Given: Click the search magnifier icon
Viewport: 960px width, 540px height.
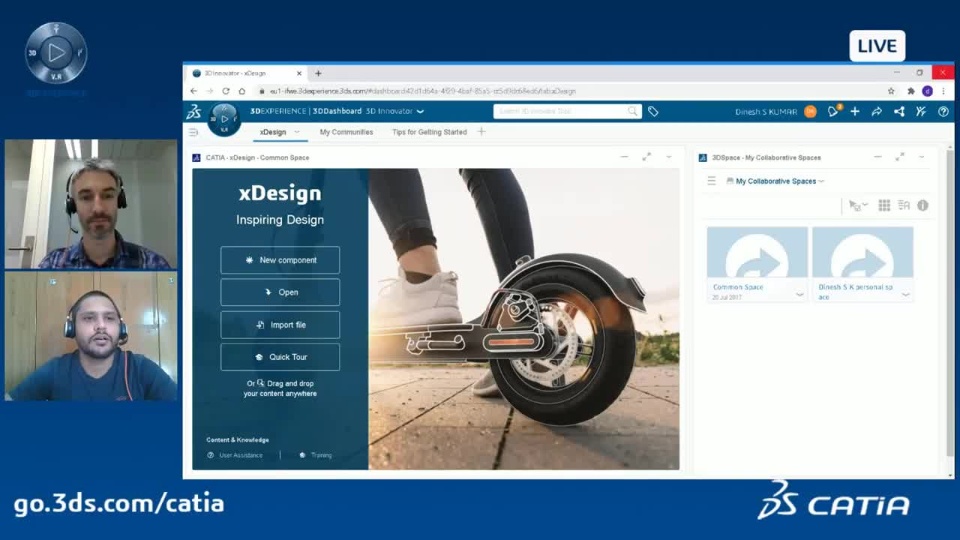Looking at the screenshot, I should pos(633,111).
